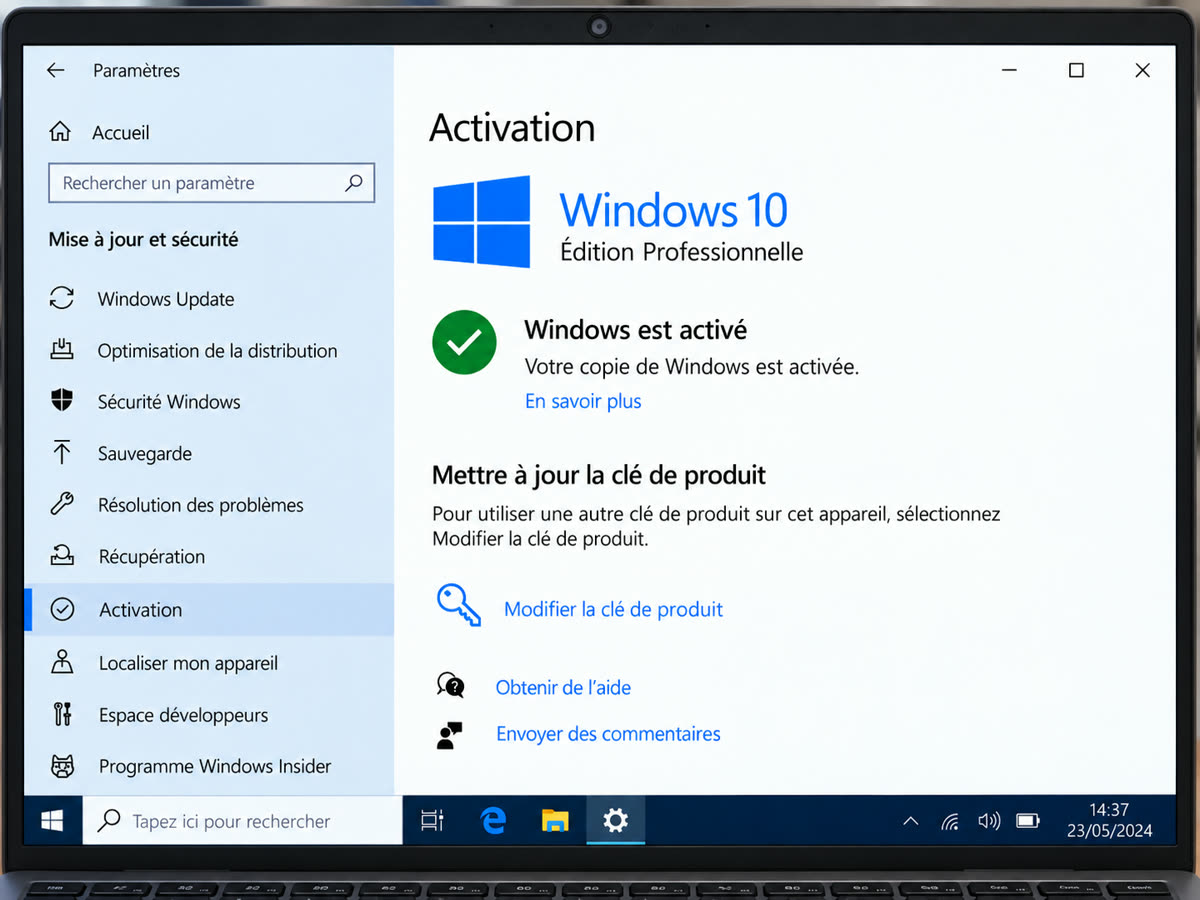1200x900 pixels.
Task: Open Sécurité Windows settings
Action: point(169,402)
